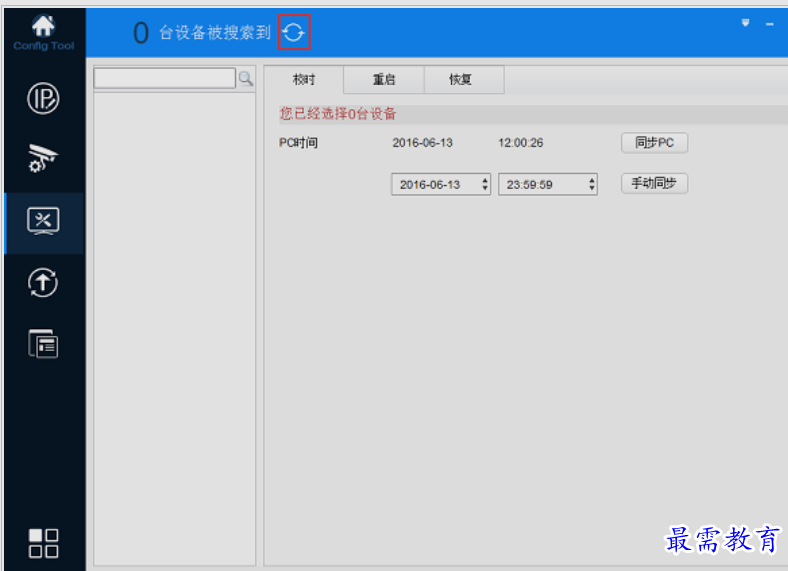Click the magnifier search icon
788x571 pixels.
point(246,78)
